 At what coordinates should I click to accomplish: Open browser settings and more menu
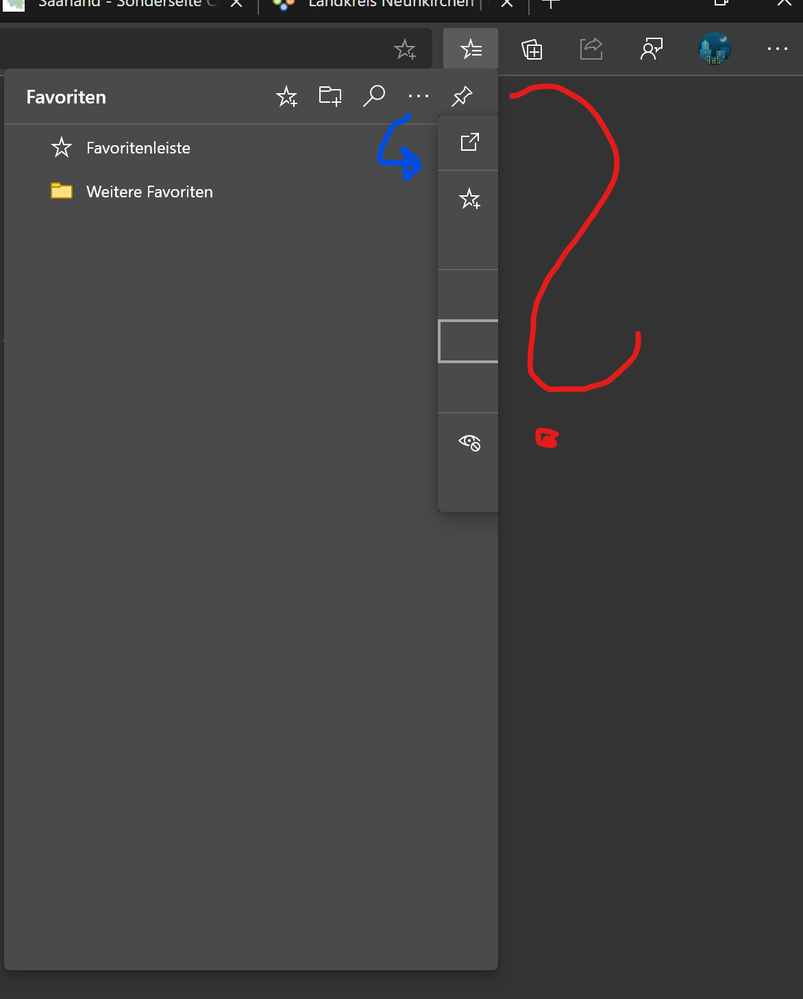[x=778, y=48]
